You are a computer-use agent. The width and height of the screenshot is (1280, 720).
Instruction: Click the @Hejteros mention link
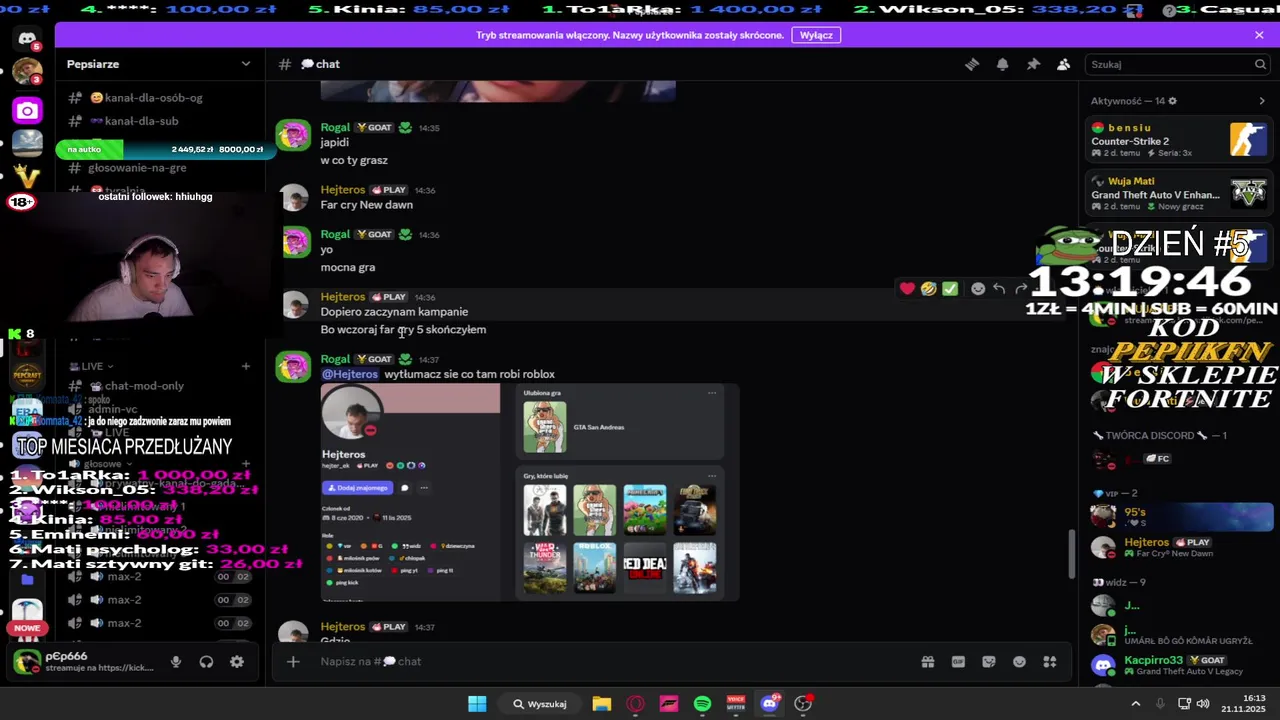point(350,374)
